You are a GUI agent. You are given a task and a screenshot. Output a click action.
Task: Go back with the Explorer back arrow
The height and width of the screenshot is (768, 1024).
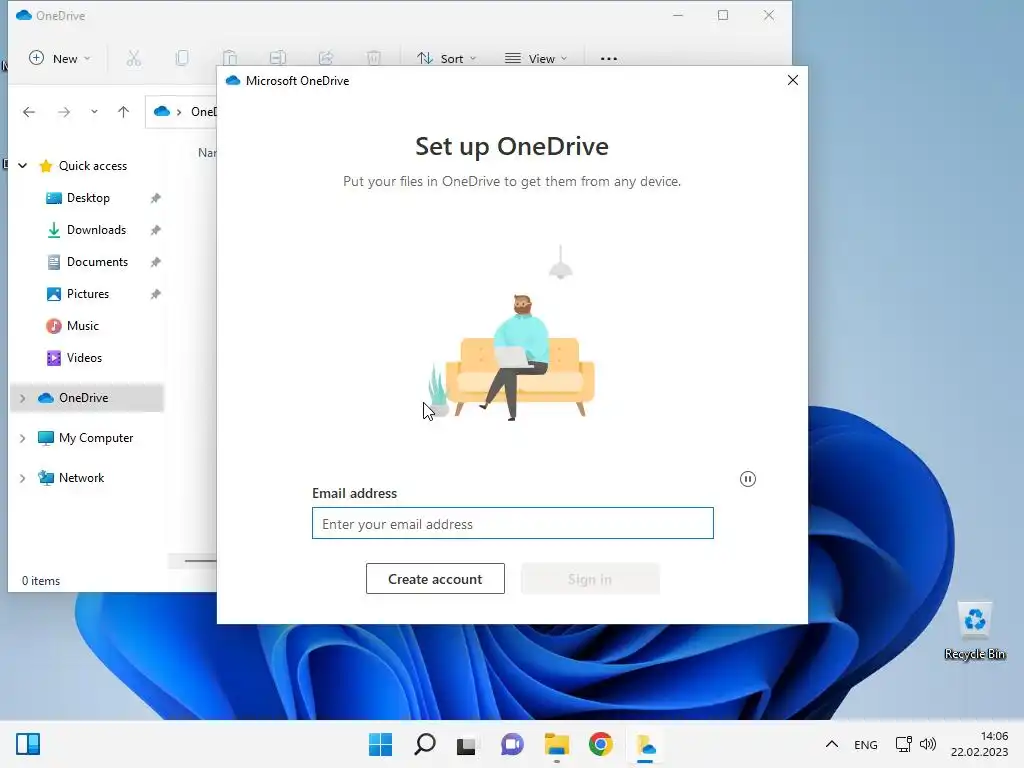[x=29, y=112]
